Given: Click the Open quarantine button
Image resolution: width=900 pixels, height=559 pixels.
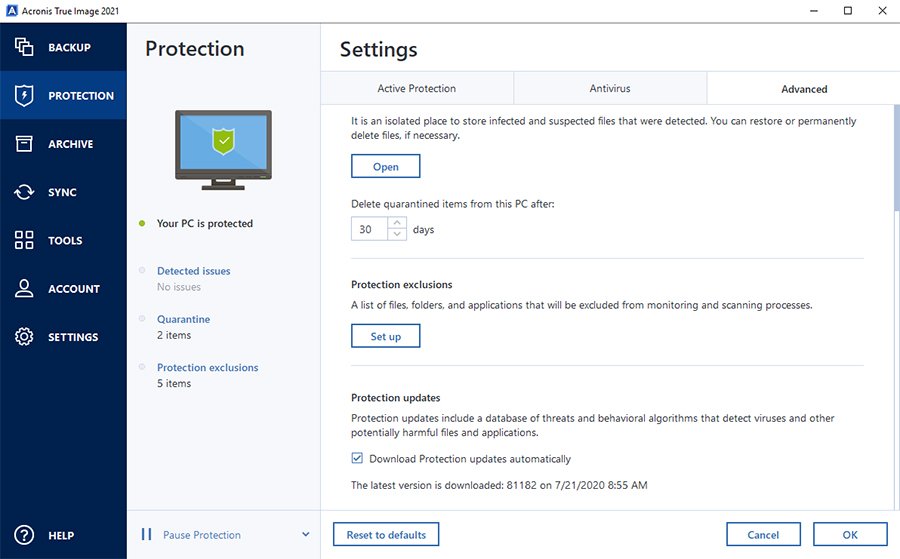Looking at the screenshot, I should pyautogui.click(x=385, y=167).
